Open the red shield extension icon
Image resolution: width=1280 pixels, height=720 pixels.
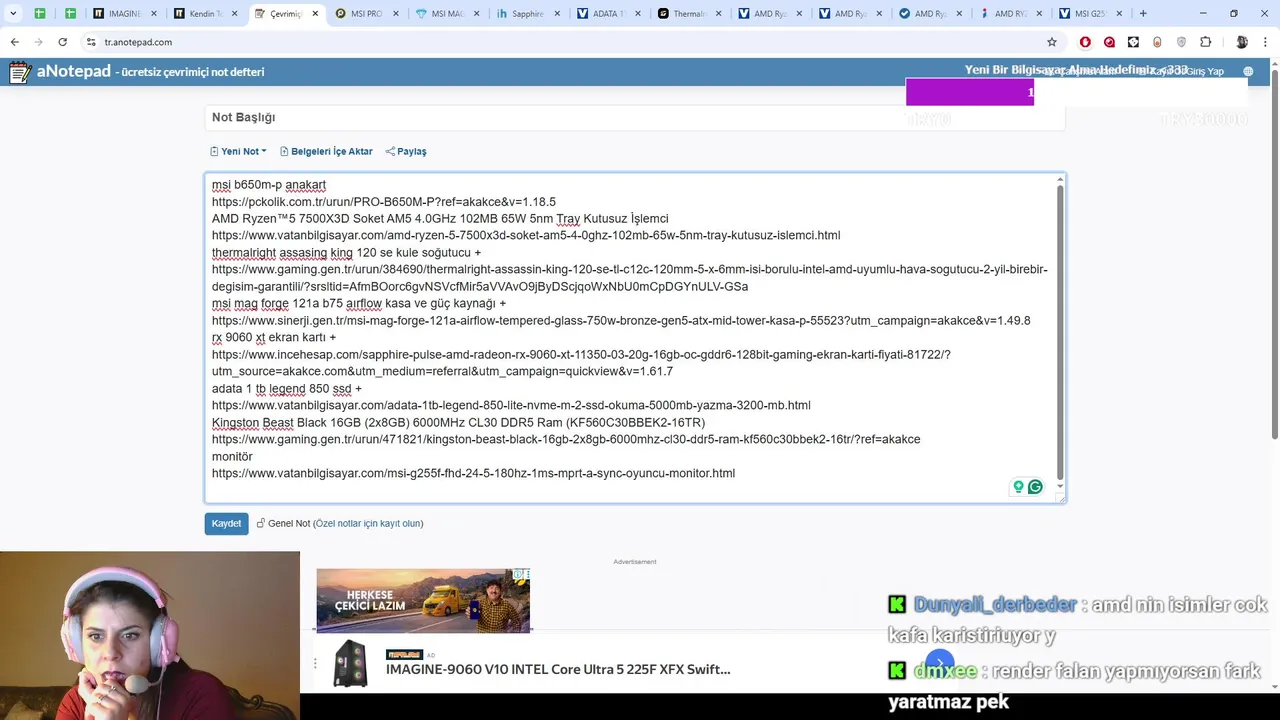pyautogui.click(x=1085, y=42)
